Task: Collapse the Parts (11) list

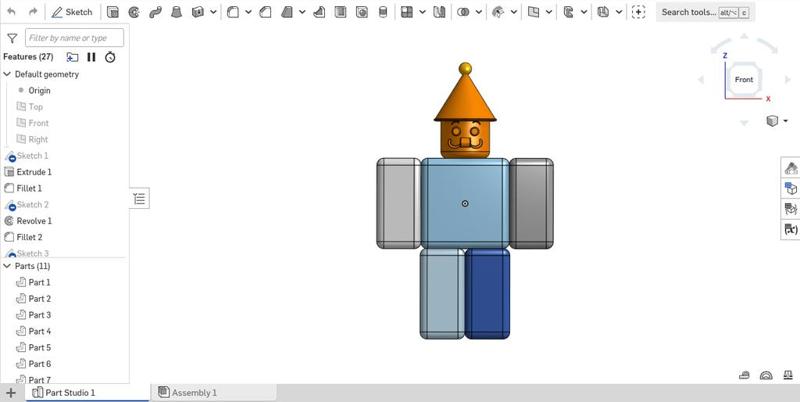Action: click(7, 266)
